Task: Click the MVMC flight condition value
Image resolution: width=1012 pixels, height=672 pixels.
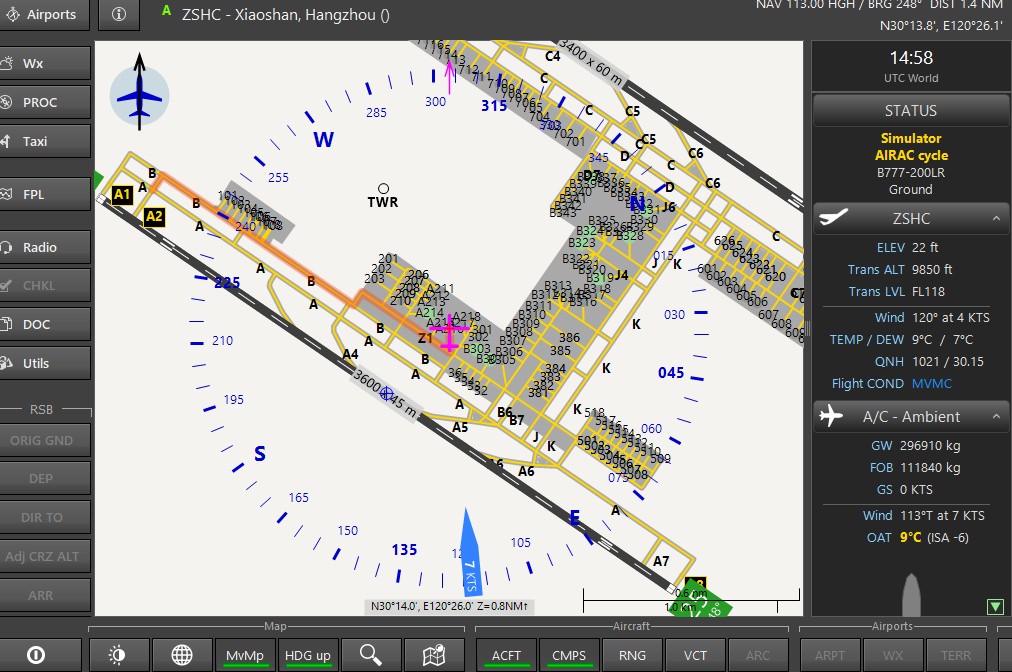Action: [931, 383]
